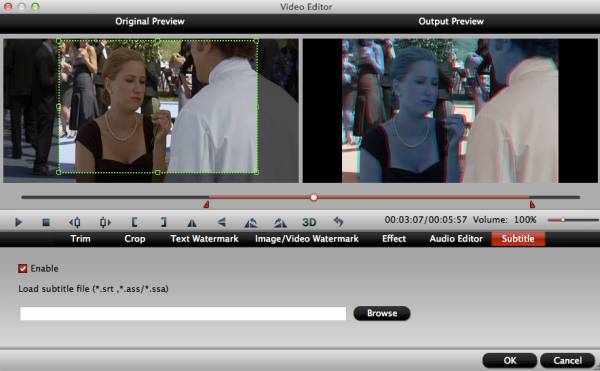The height and width of the screenshot is (371, 600).
Task: Click the timecode 00:03:07/00:05:57
Action: [426, 220]
